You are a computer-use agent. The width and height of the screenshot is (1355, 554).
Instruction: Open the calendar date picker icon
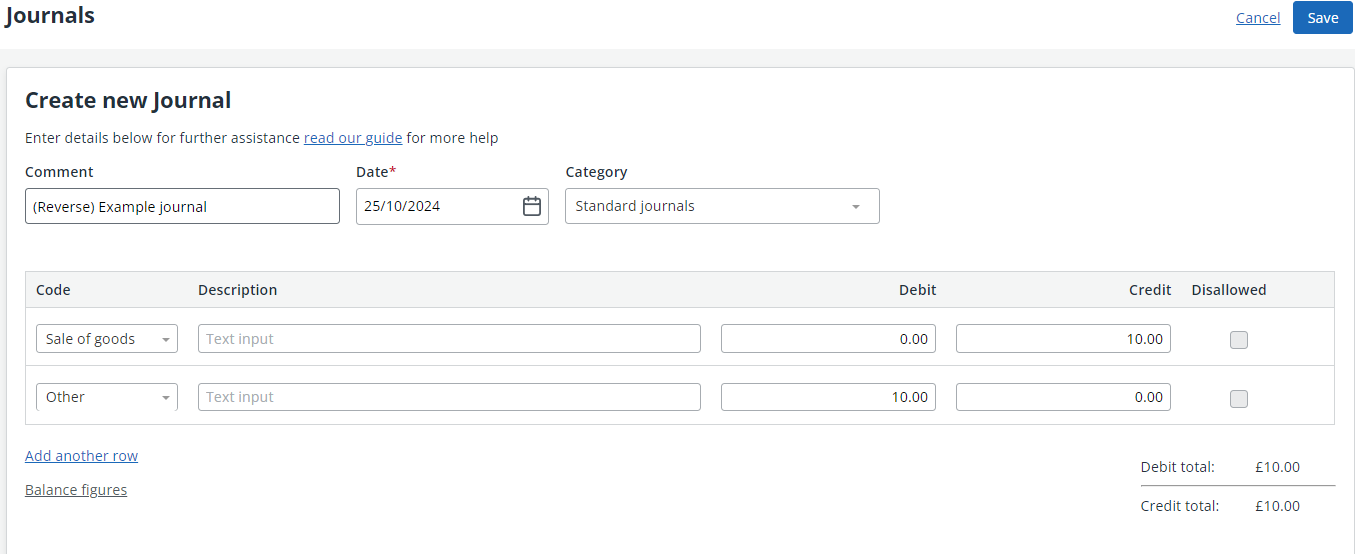[532, 206]
